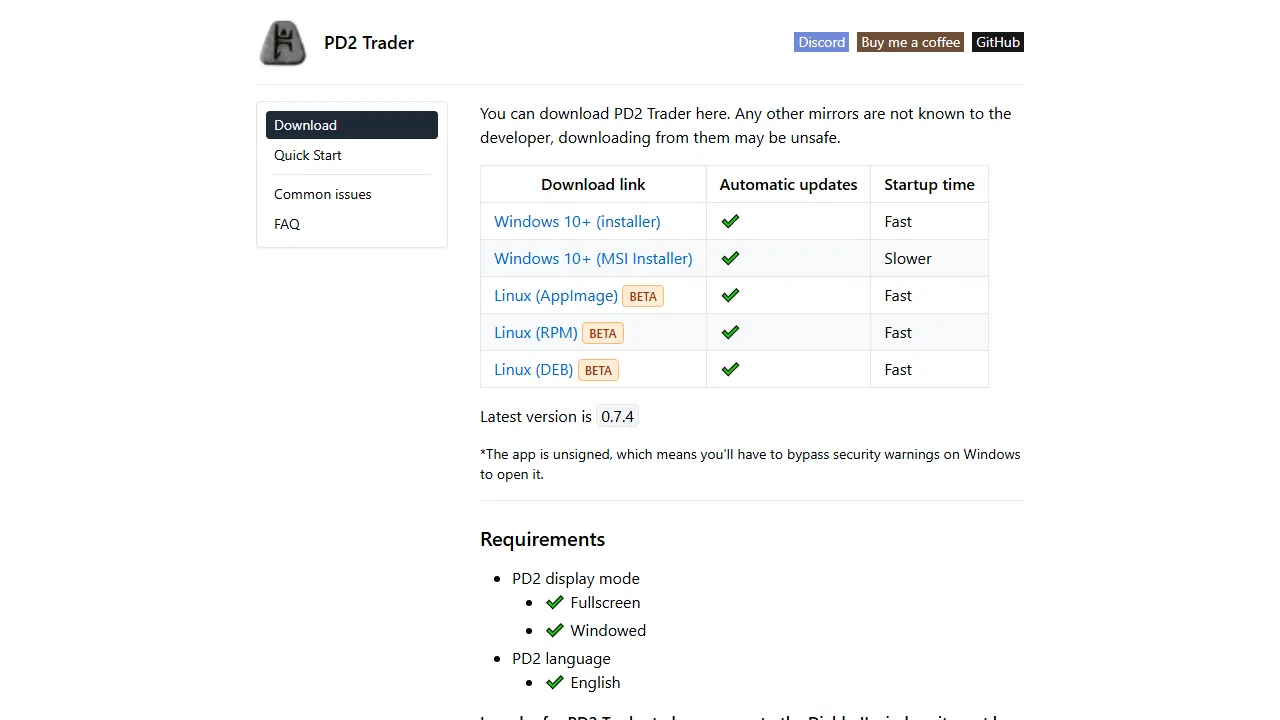
Task: Navigate to the Common issues page
Action: [x=322, y=193]
